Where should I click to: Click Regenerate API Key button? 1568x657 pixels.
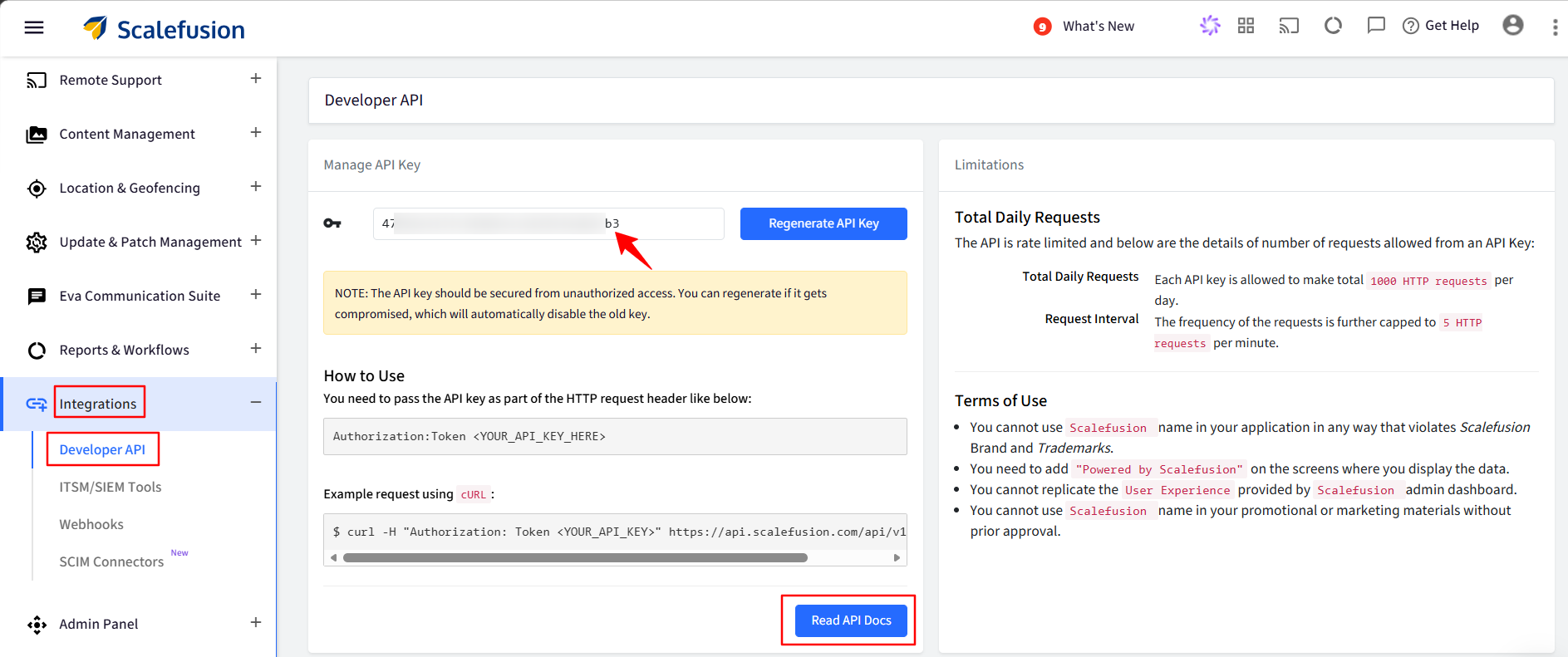(823, 223)
